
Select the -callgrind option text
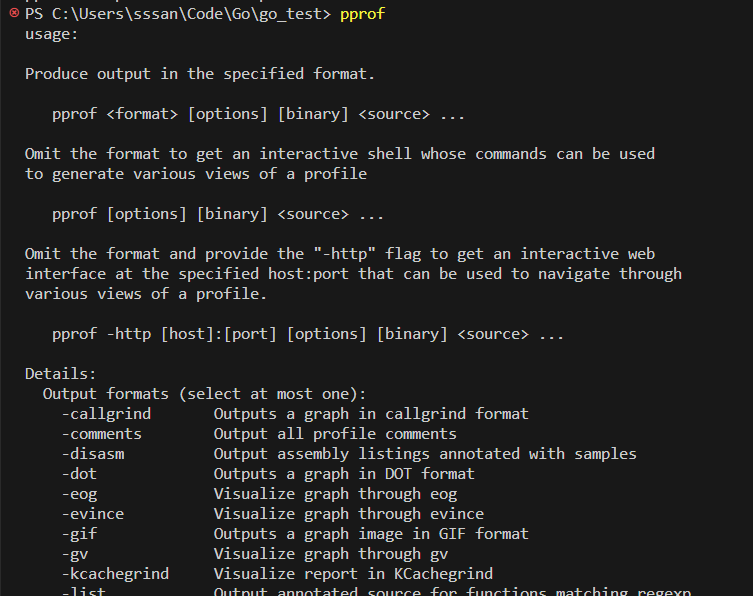(x=105, y=414)
